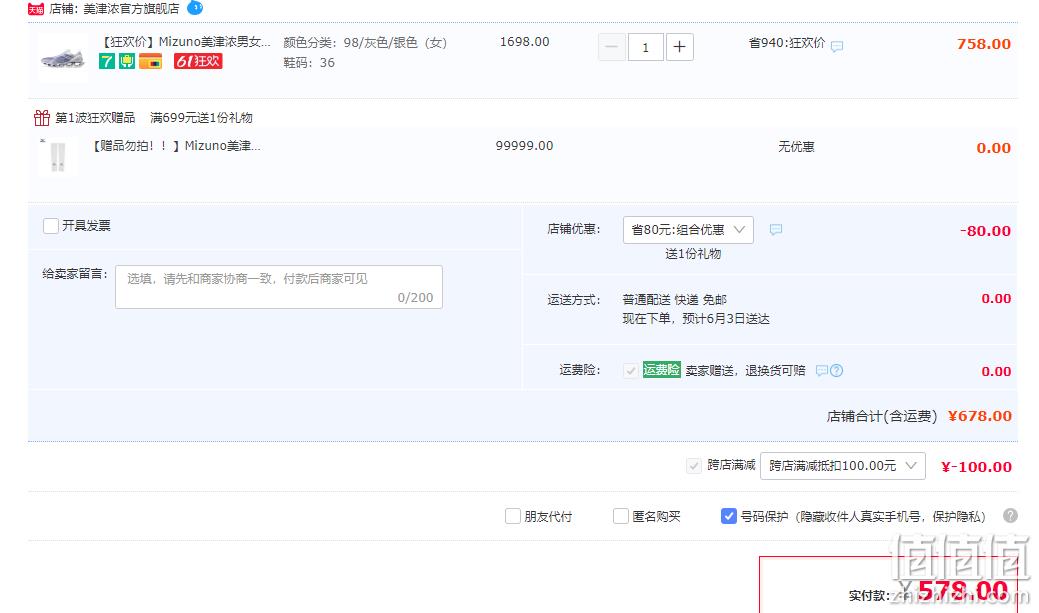Click the comment icon in 运费险 row
Image resolution: width=1039 pixels, height=613 pixels.
coord(822,370)
